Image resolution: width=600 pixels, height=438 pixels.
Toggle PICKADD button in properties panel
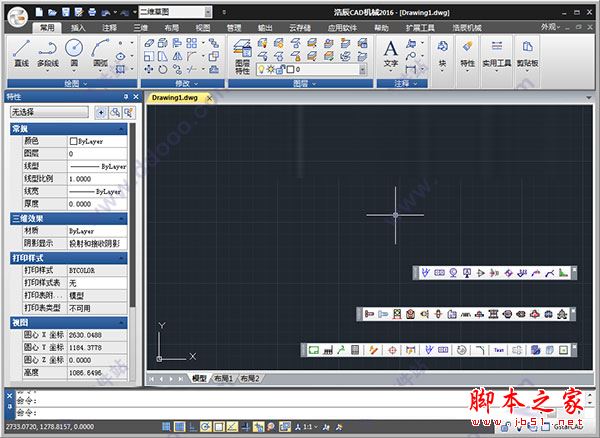pyautogui.click(x=101, y=112)
